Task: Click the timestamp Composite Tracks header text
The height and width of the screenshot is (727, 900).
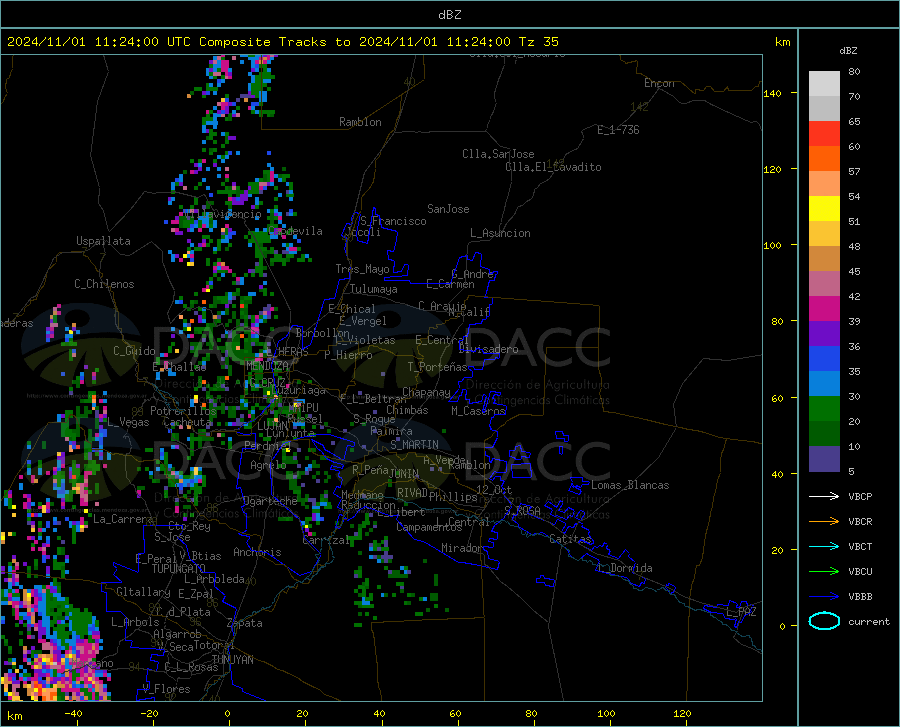Action: [282, 42]
